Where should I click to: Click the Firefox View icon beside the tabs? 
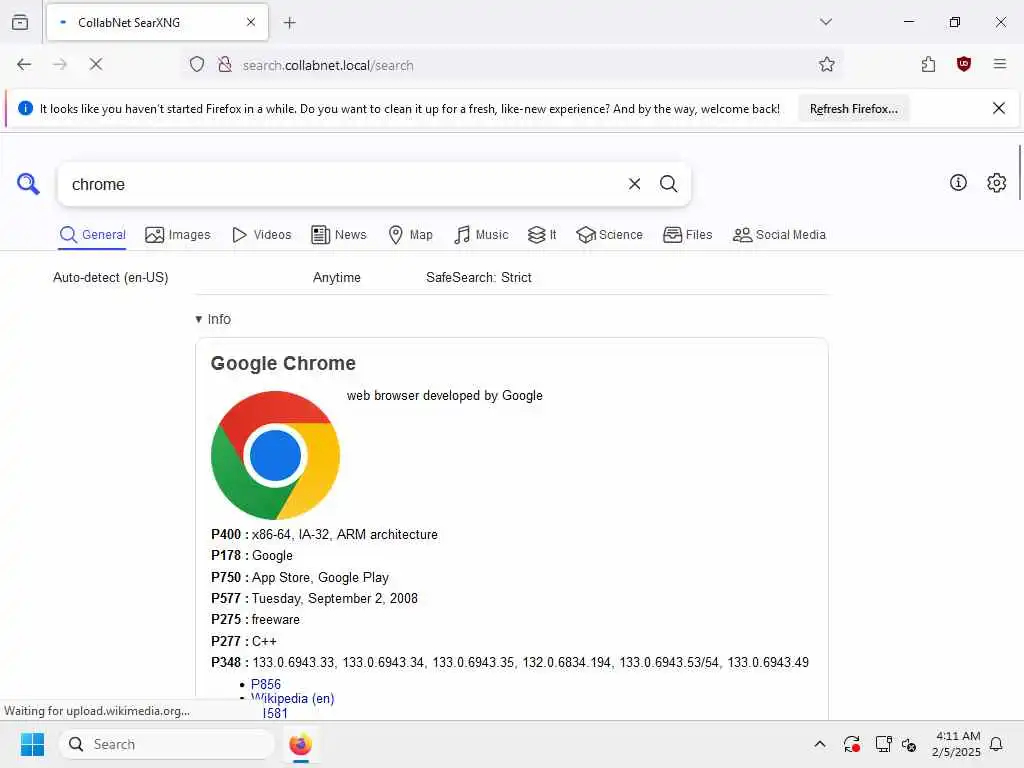pos(20,22)
